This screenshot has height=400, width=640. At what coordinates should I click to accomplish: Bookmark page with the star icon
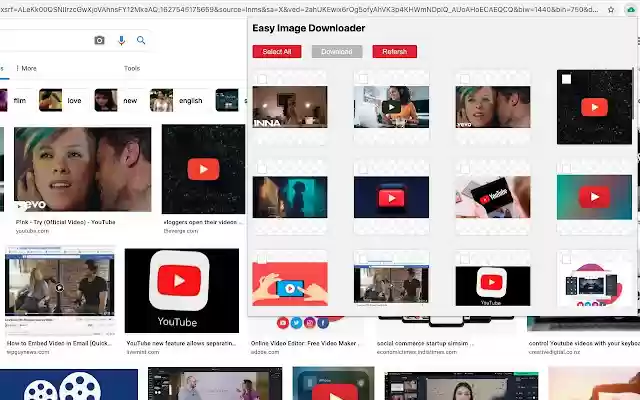pos(611,9)
